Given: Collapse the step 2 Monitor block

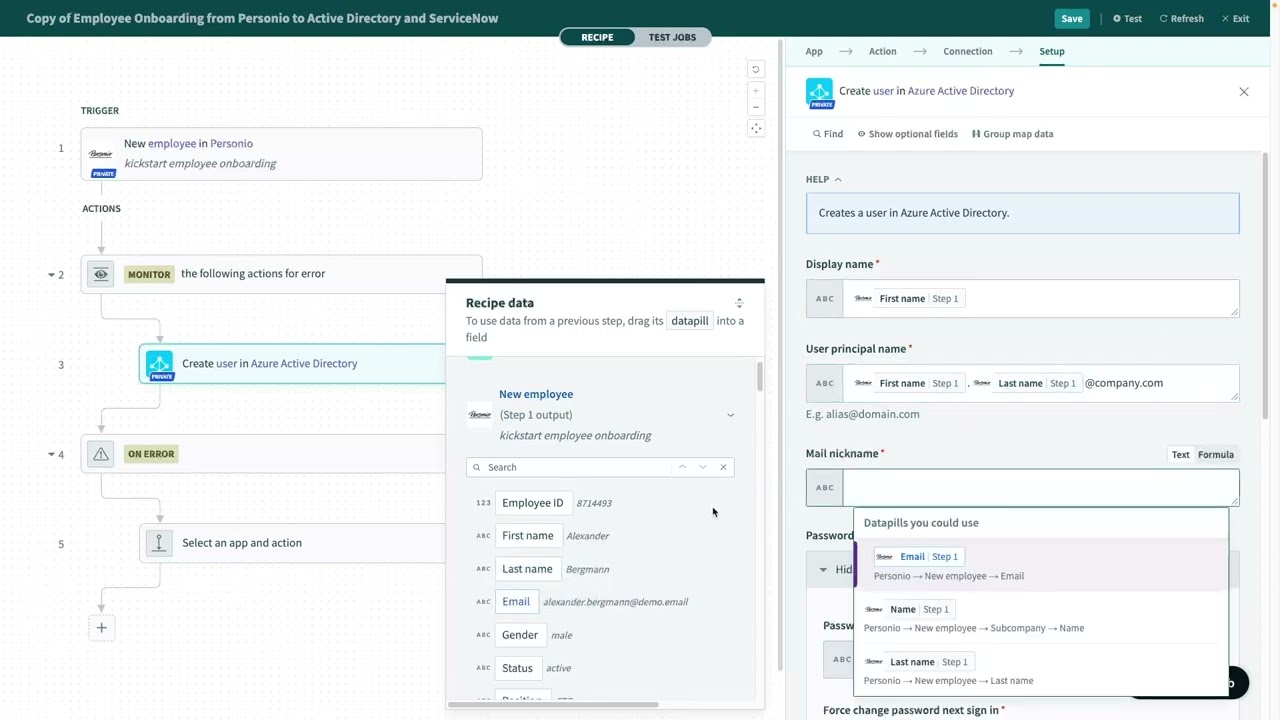Looking at the screenshot, I should [51, 275].
